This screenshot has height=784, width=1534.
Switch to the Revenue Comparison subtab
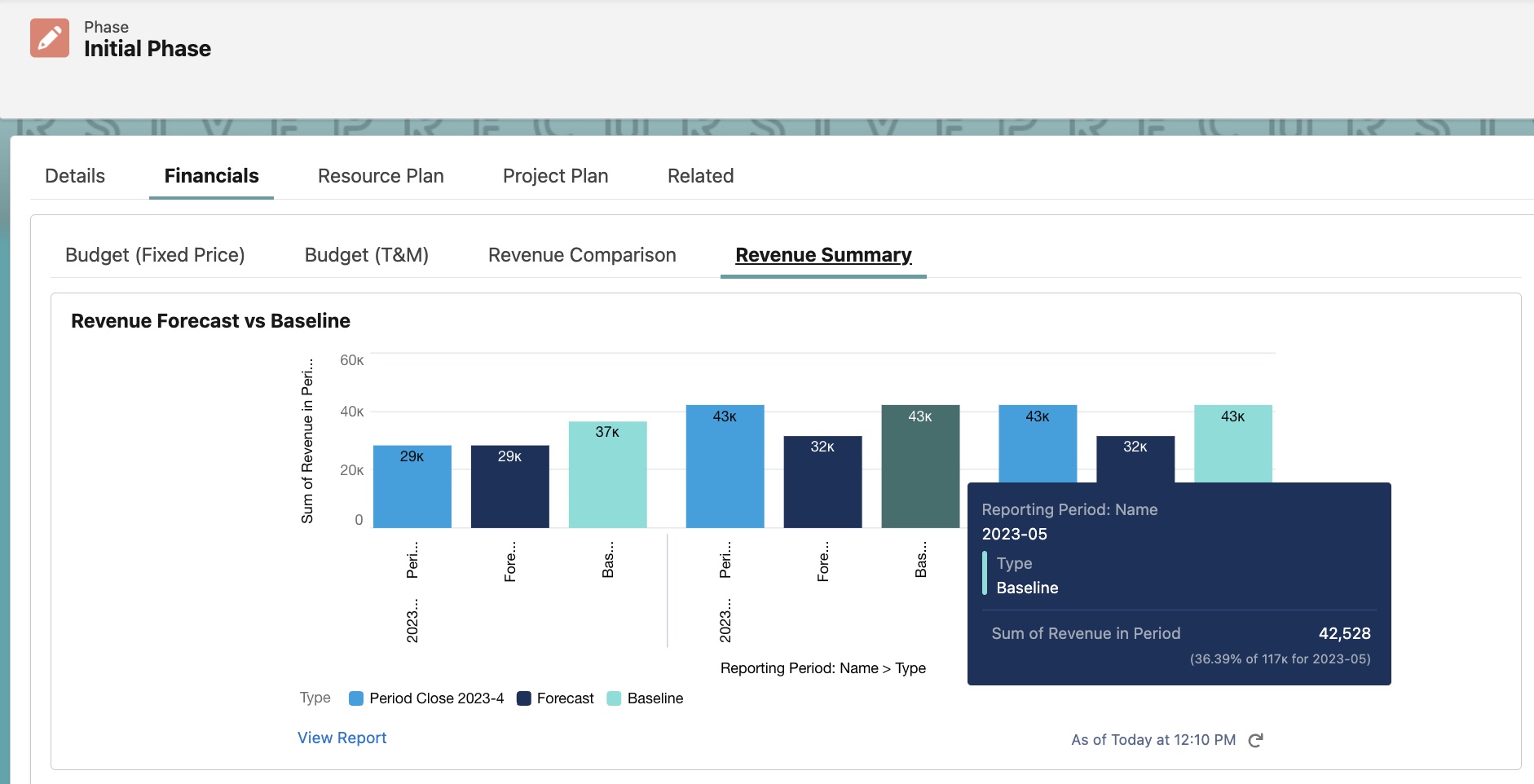[581, 254]
